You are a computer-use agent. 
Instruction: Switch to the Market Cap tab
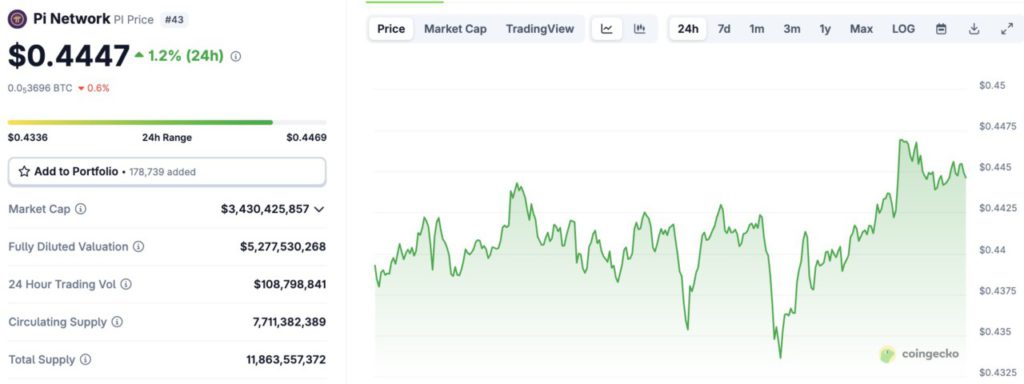pos(455,29)
